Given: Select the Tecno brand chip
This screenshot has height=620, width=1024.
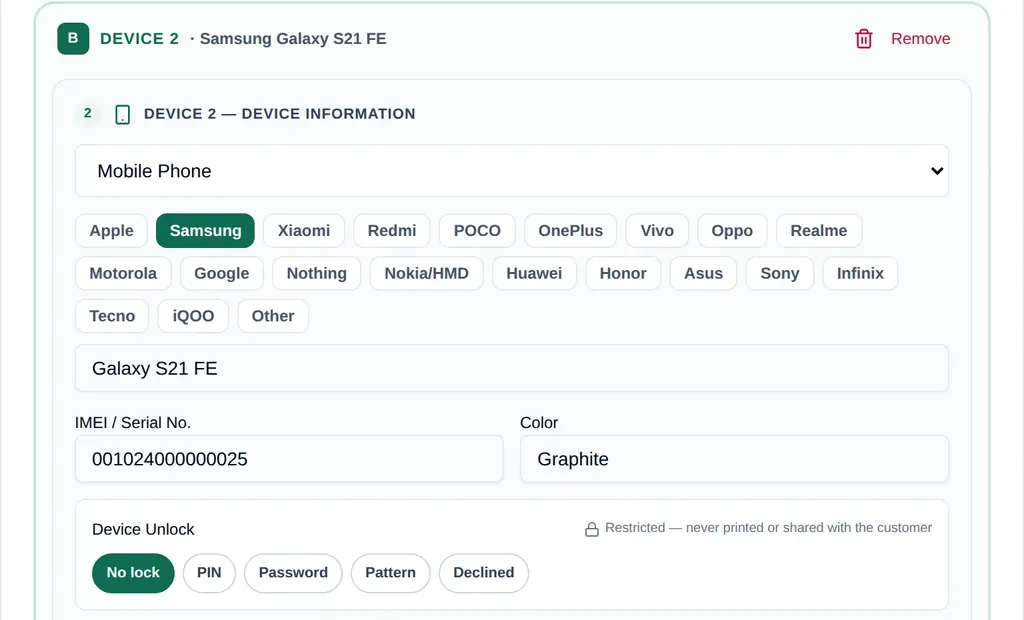Looking at the screenshot, I should point(112,316).
